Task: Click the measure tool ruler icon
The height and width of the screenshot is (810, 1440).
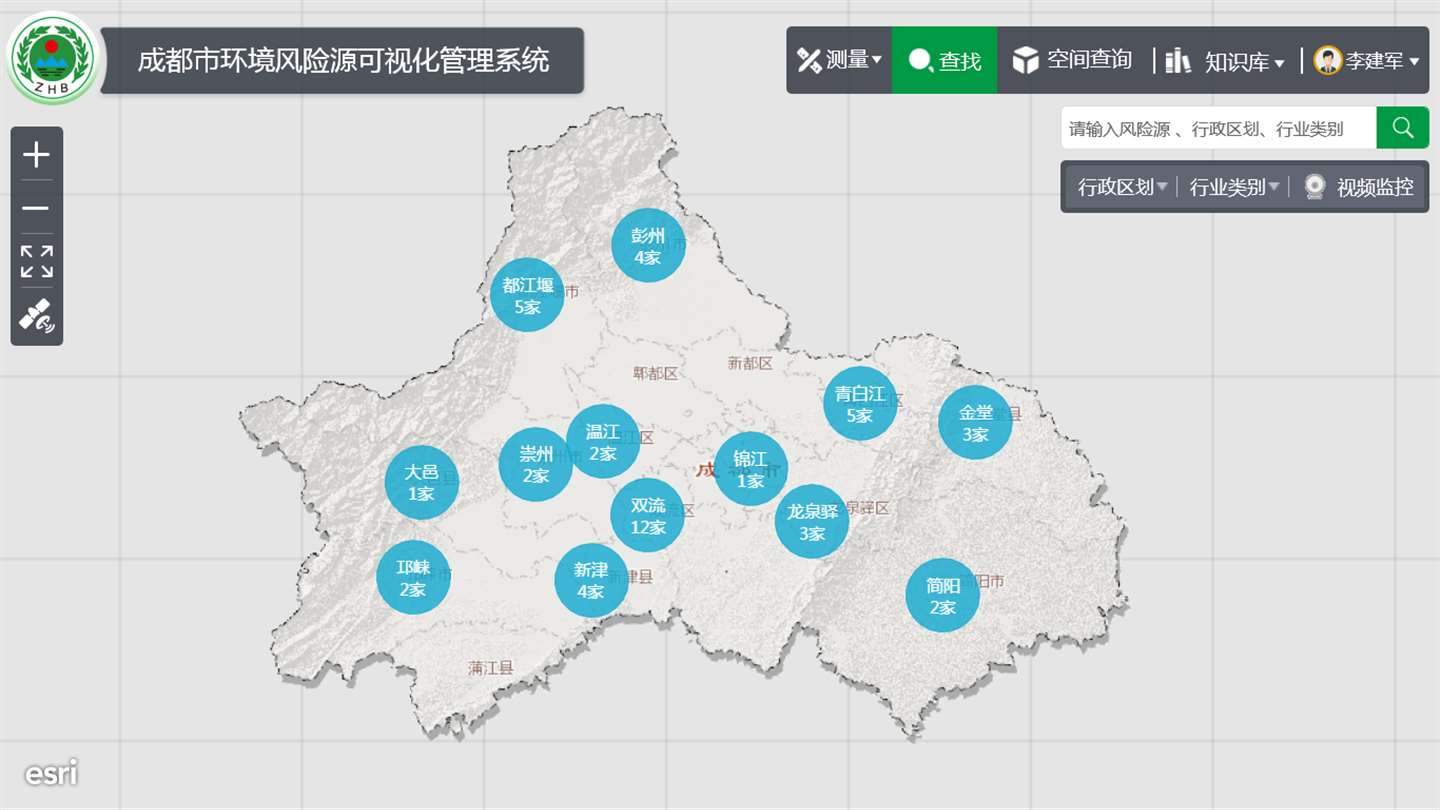Action: click(x=808, y=60)
